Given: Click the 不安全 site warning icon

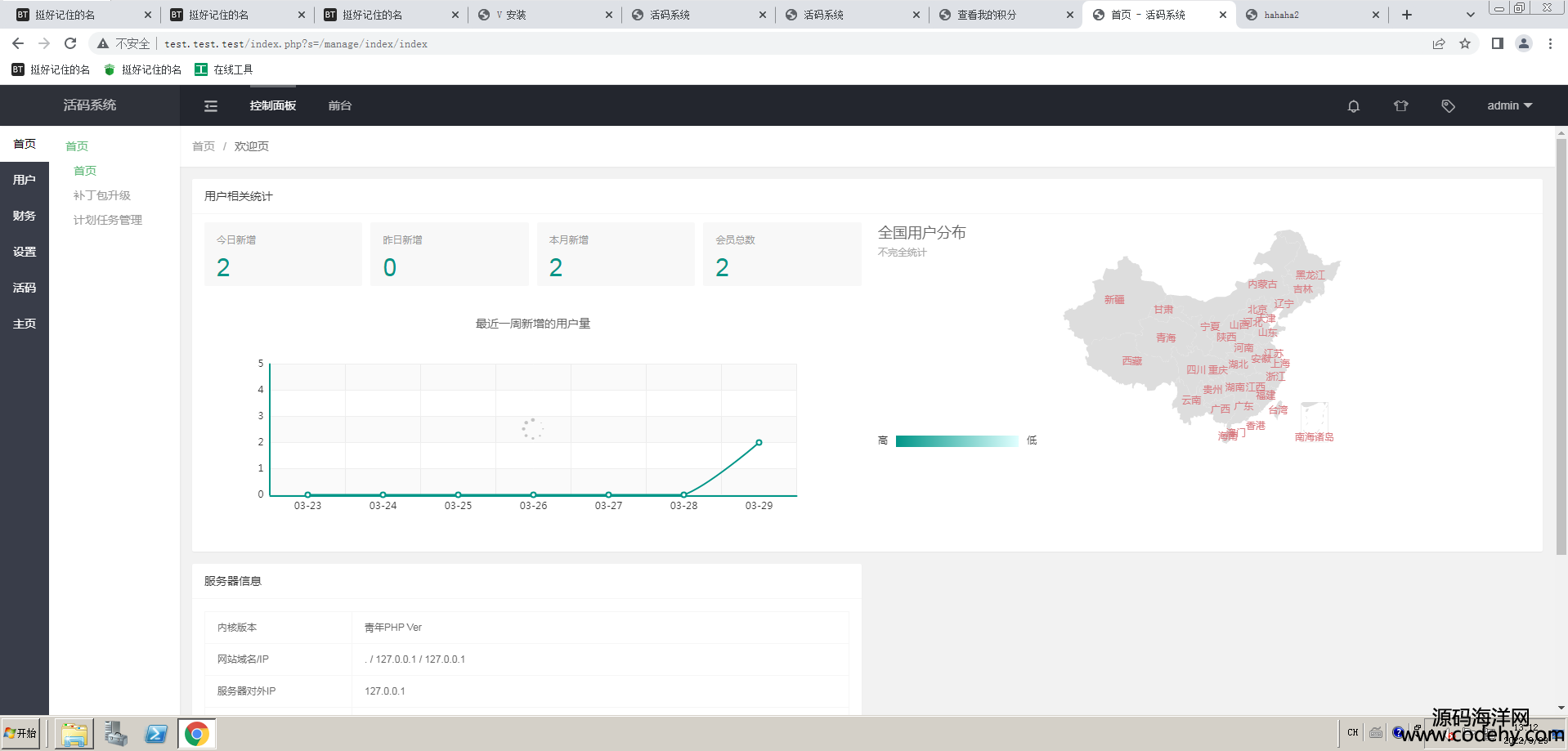Looking at the screenshot, I should tap(103, 43).
